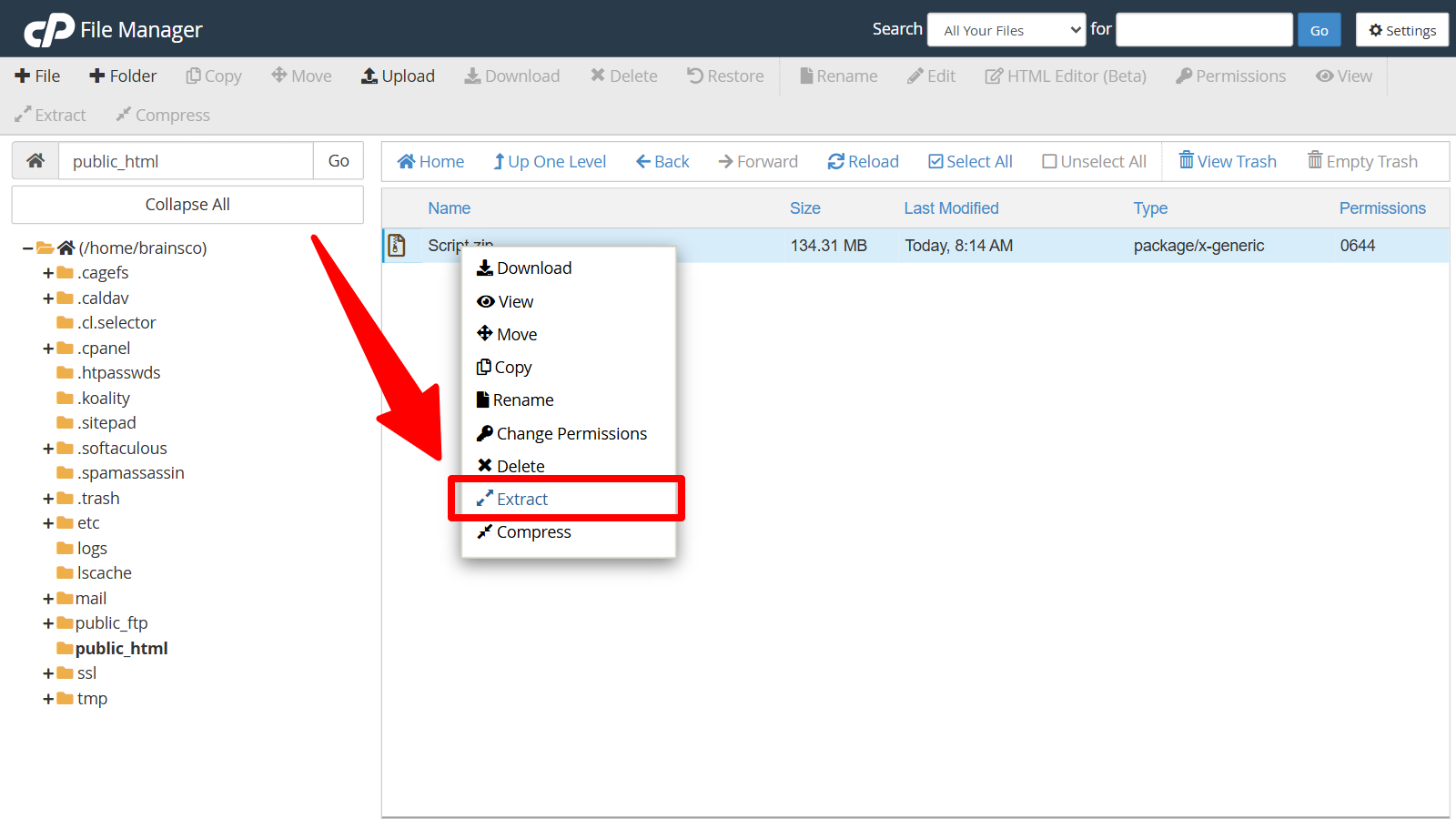Screen dimensions: 1456x819
Task: Sort files by Permissions column
Action: pos(1382,208)
